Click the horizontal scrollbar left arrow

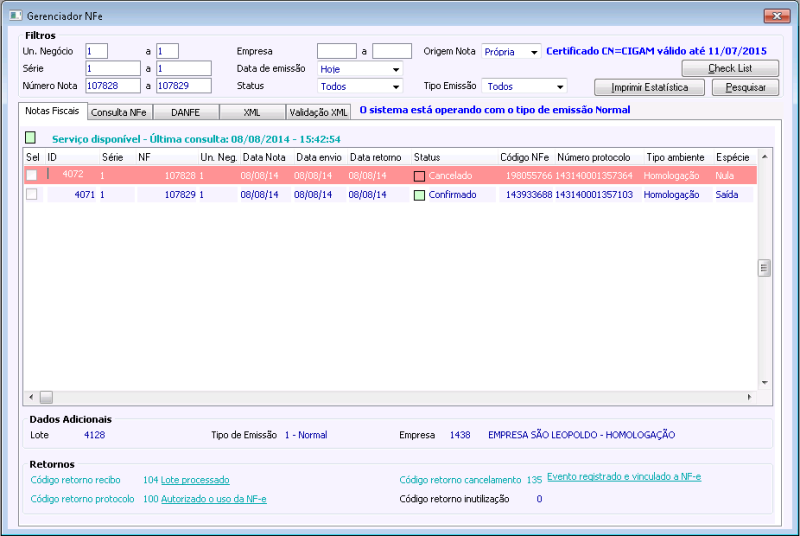point(31,397)
